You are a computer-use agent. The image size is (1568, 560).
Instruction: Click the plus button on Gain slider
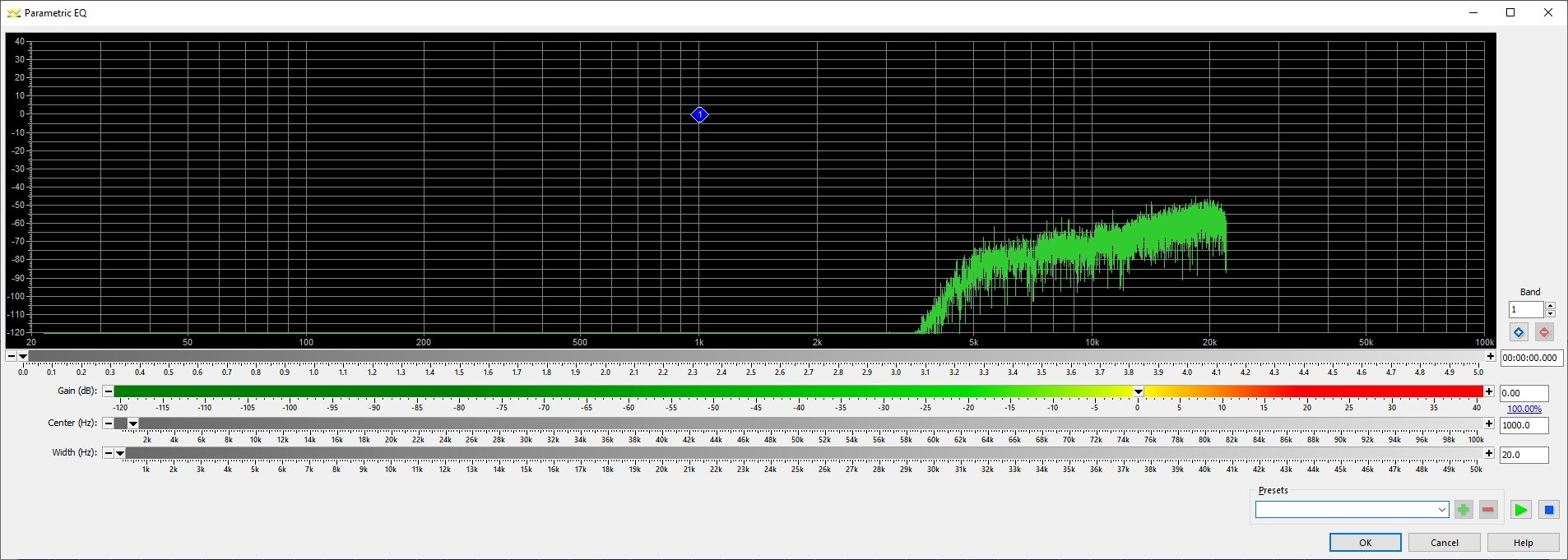(1489, 391)
